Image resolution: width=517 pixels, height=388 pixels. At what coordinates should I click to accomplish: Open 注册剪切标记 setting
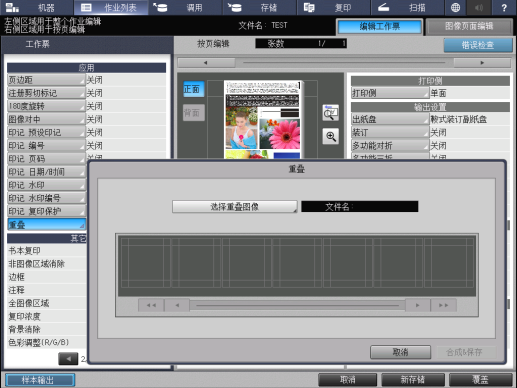point(46,93)
